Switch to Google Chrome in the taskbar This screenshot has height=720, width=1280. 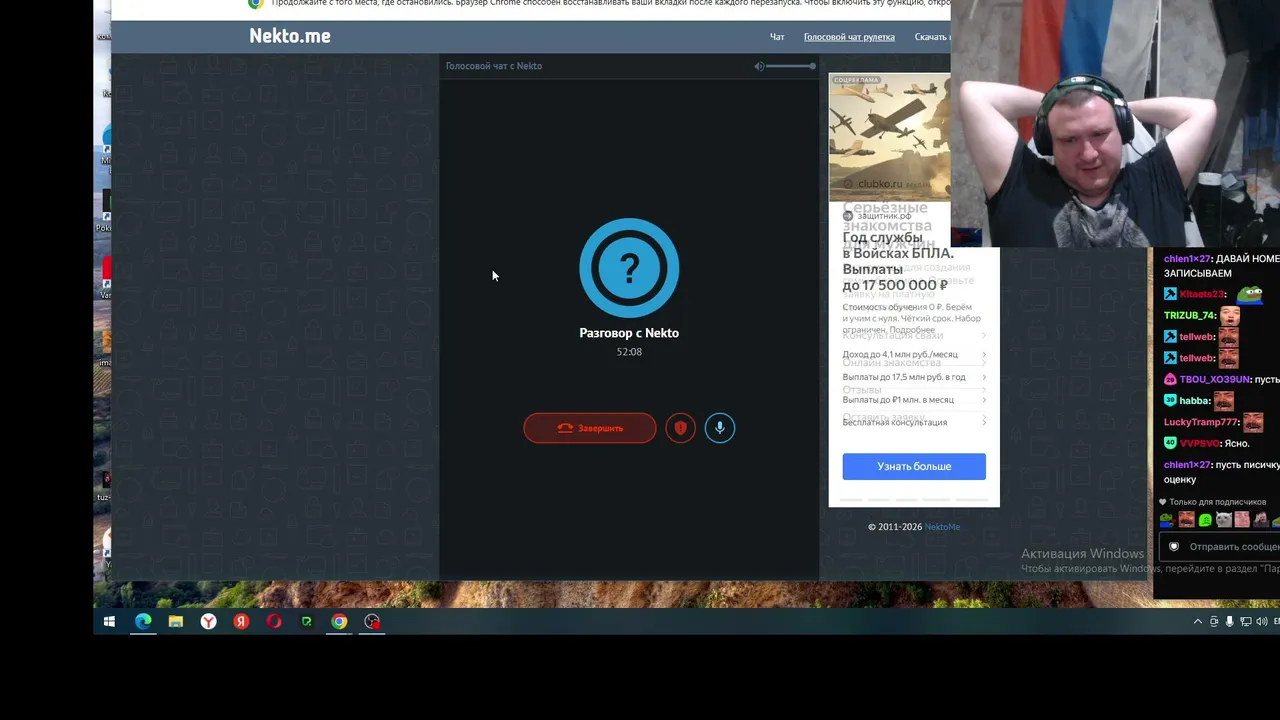click(339, 622)
